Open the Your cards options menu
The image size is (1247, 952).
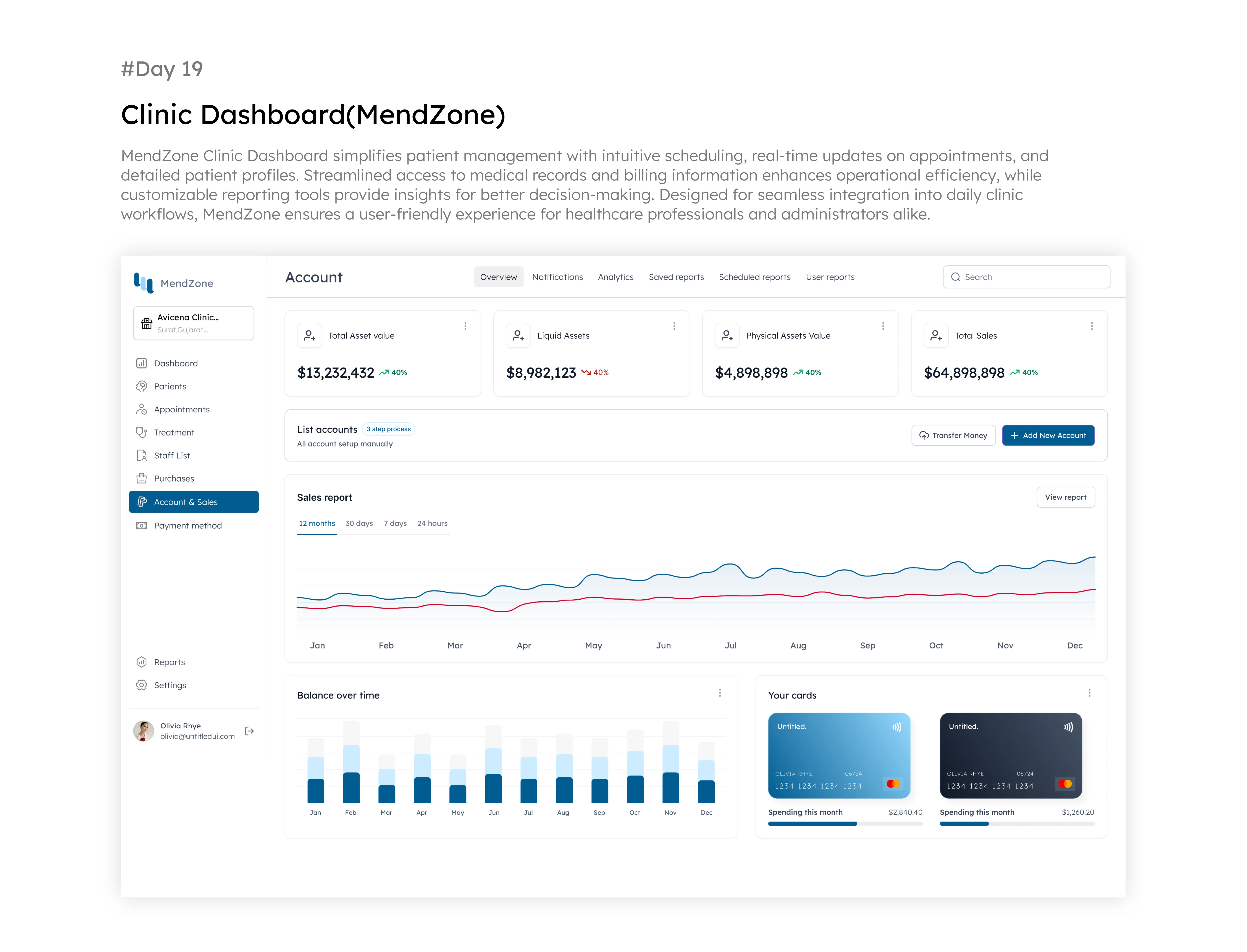pyautogui.click(x=1089, y=693)
